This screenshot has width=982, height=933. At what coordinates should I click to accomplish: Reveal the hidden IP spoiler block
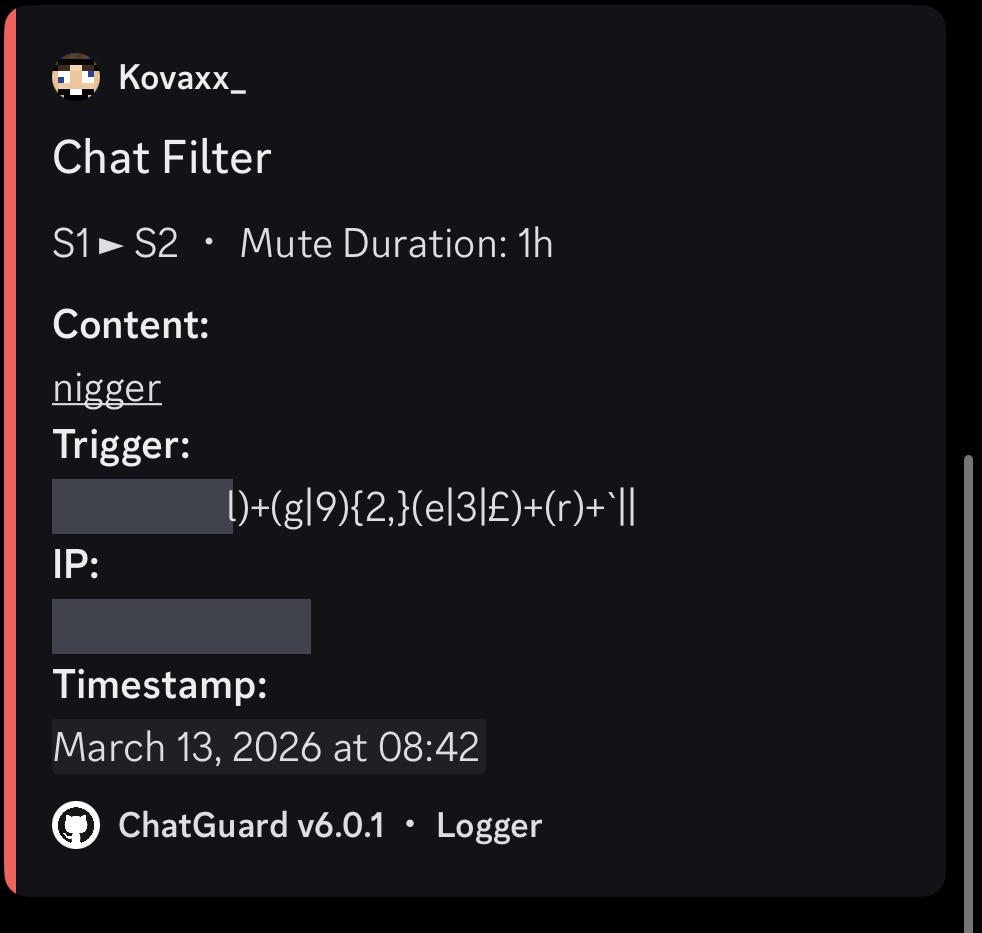coord(181,626)
